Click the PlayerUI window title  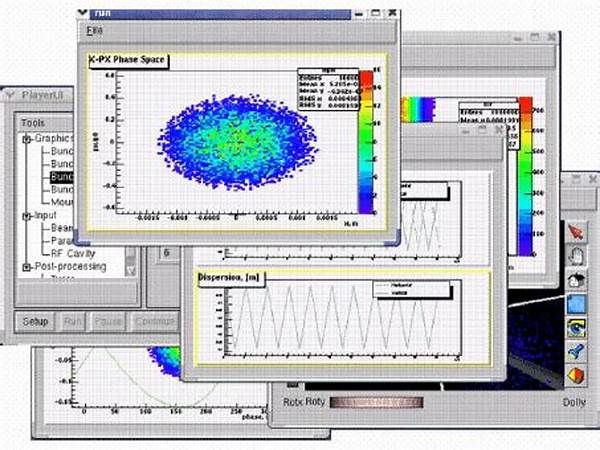click(x=42, y=95)
